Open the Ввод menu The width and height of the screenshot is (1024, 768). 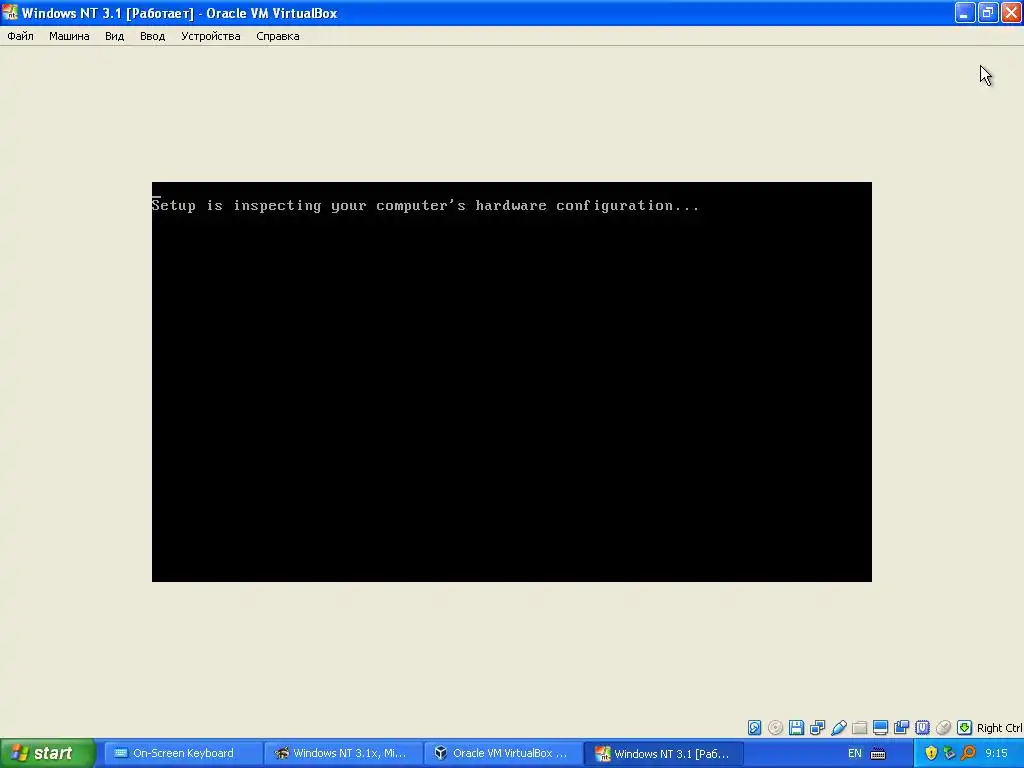pyautogui.click(x=152, y=36)
